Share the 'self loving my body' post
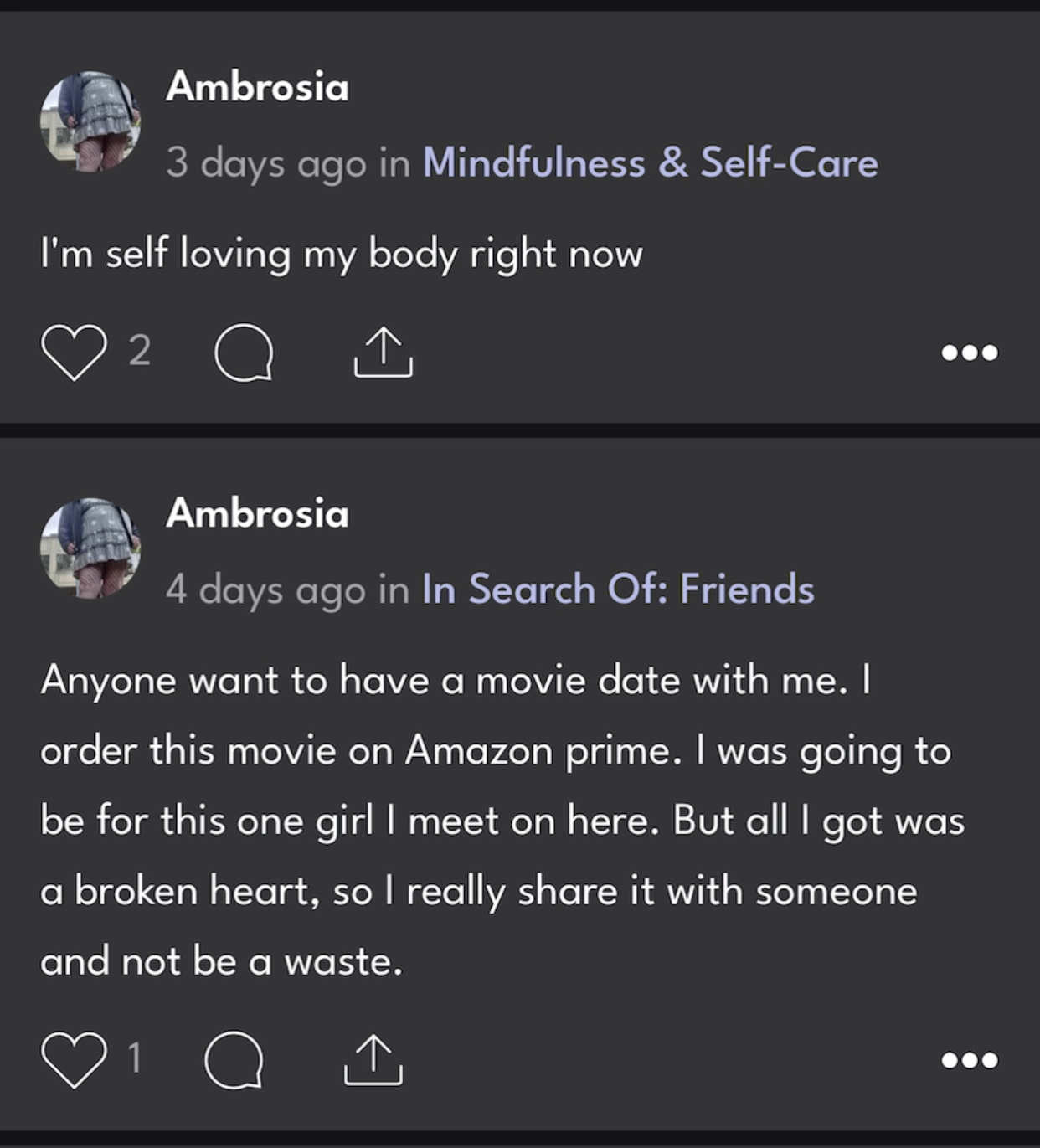 (x=384, y=353)
